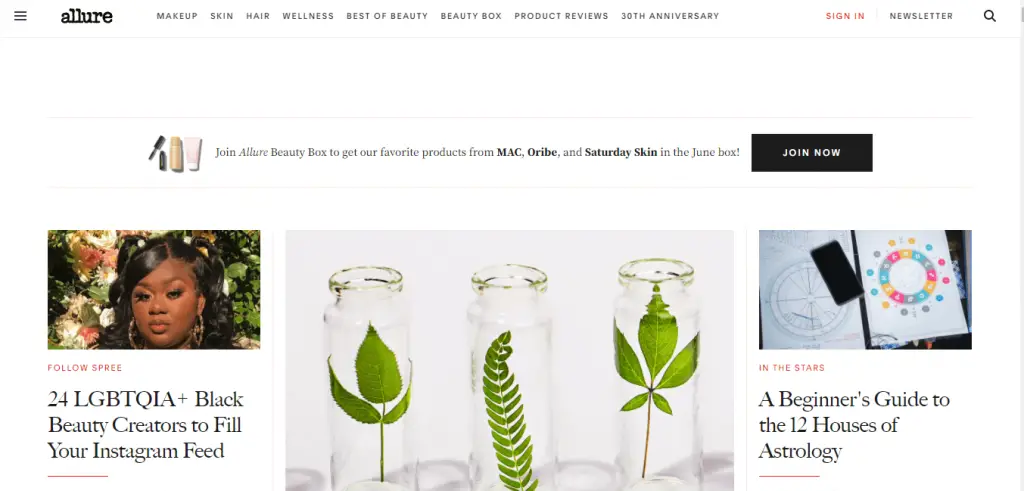The image size is (1024, 491).
Task: Click the Follow Spree category label
Action: [85, 368]
